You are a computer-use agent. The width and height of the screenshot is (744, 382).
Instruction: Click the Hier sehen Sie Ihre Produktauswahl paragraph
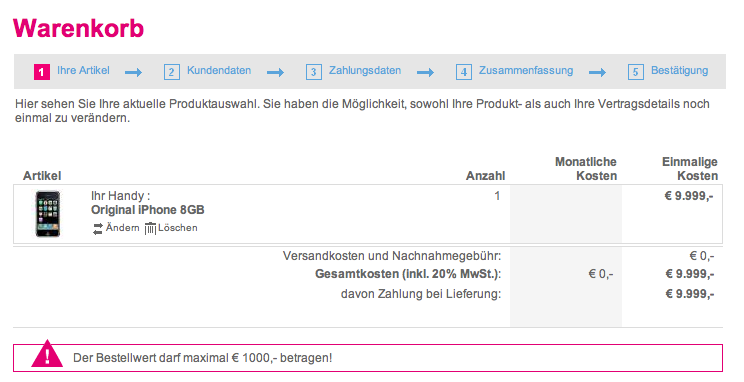(363, 111)
